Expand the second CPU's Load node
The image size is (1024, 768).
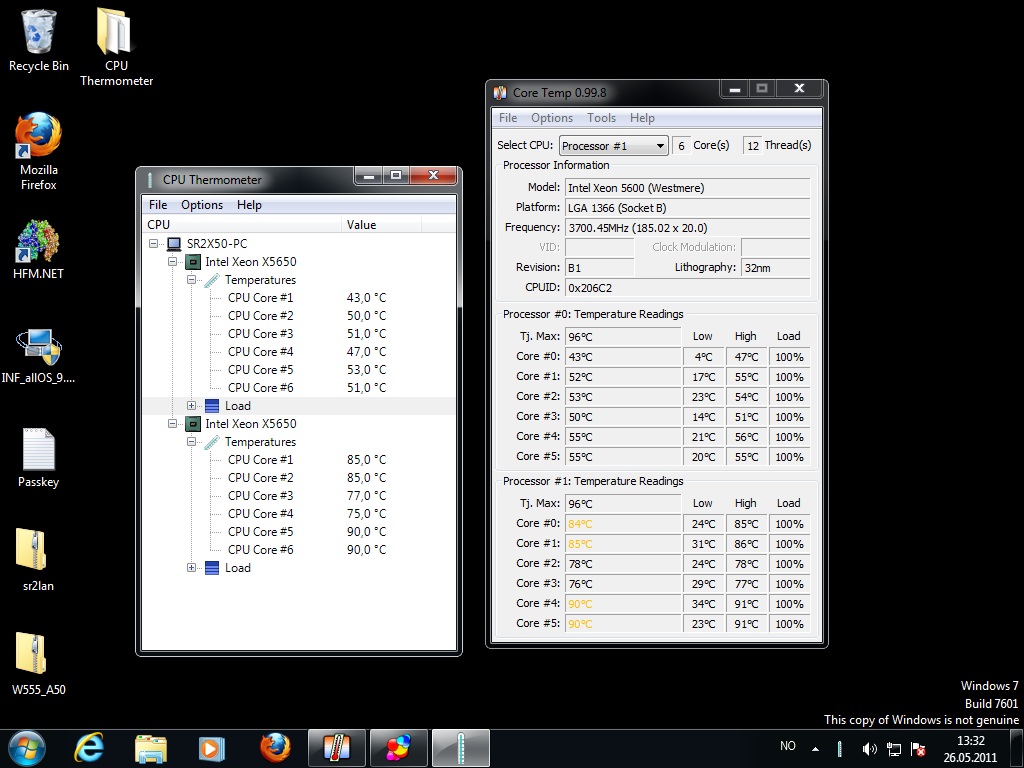click(191, 568)
